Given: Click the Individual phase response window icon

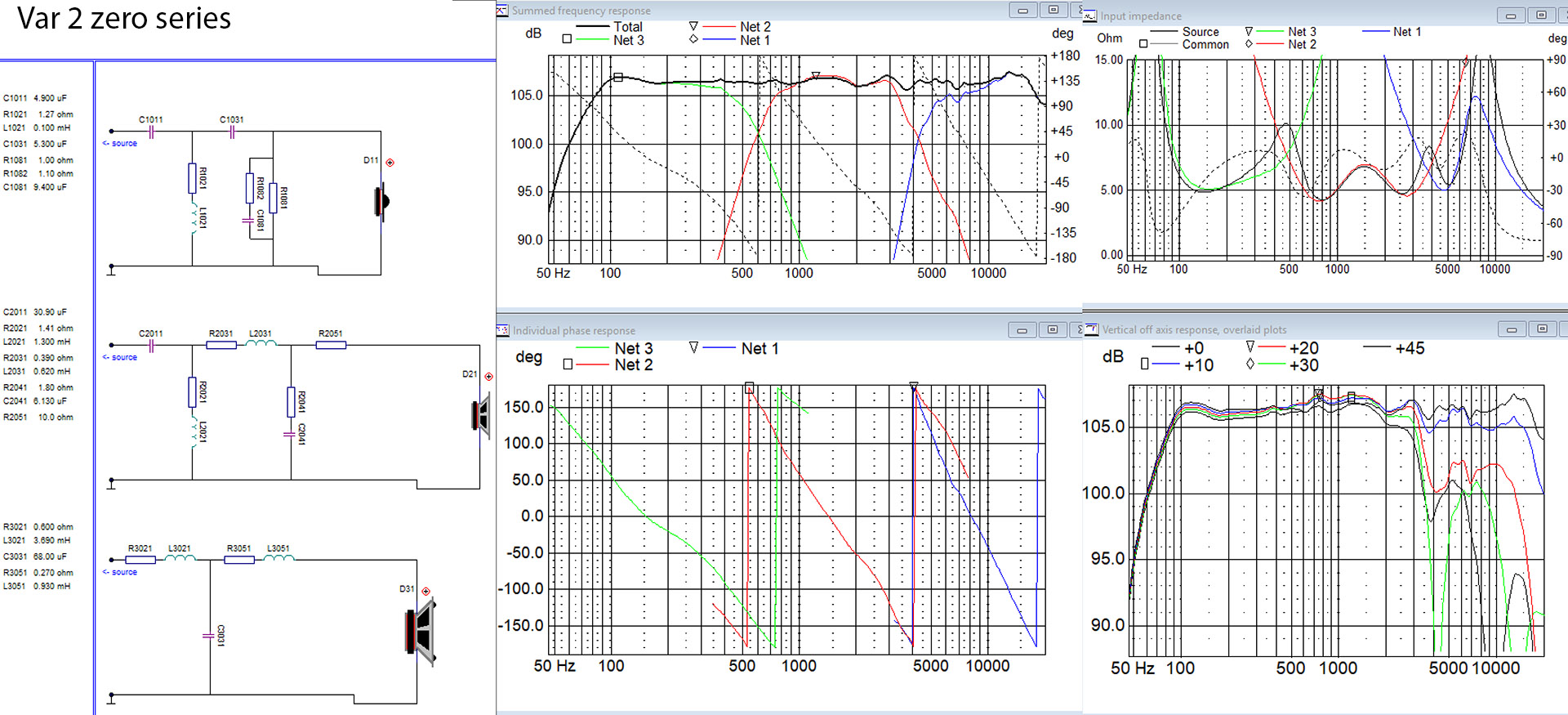Looking at the screenshot, I should pos(502,330).
